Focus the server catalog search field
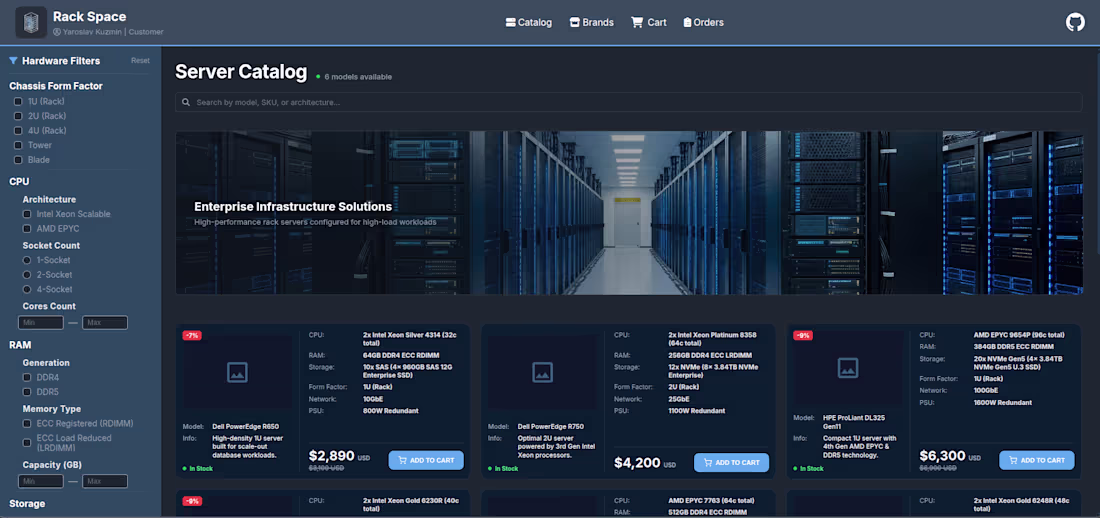This screenshot has height=518, width=1100. tap(629, 102)
